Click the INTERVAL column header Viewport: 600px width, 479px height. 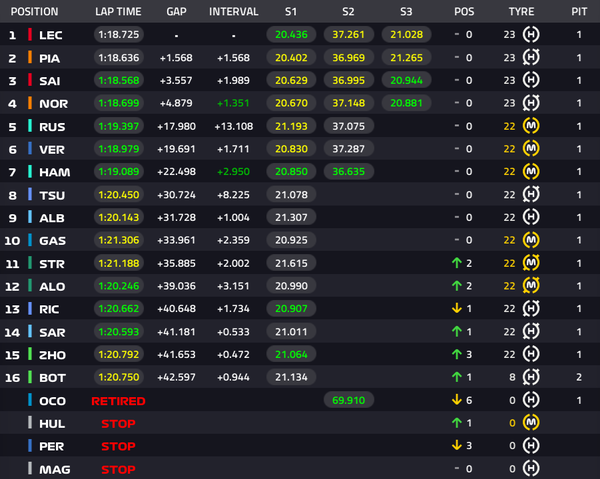click(x=233, y=11)
